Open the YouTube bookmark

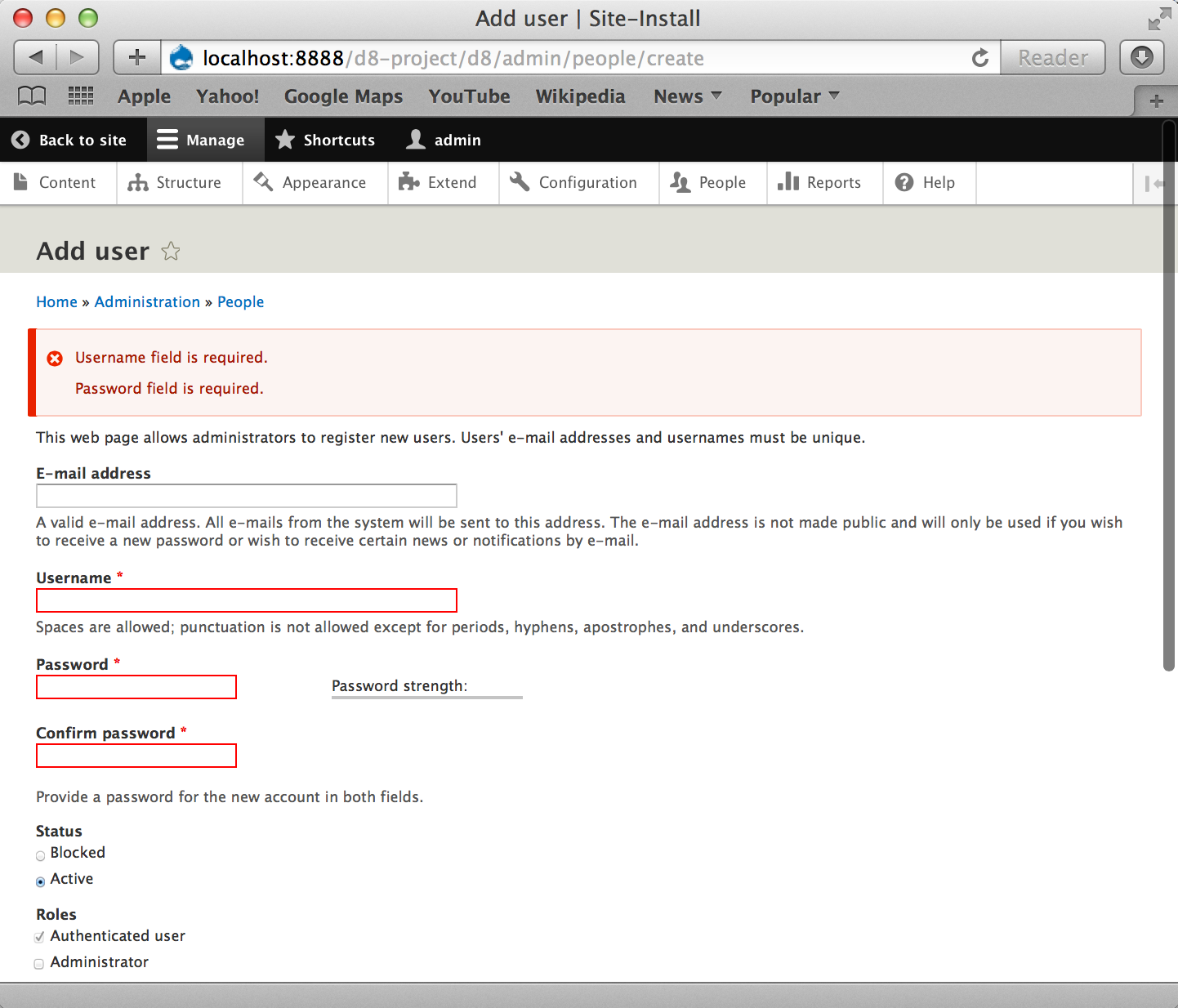pos(469,96)
